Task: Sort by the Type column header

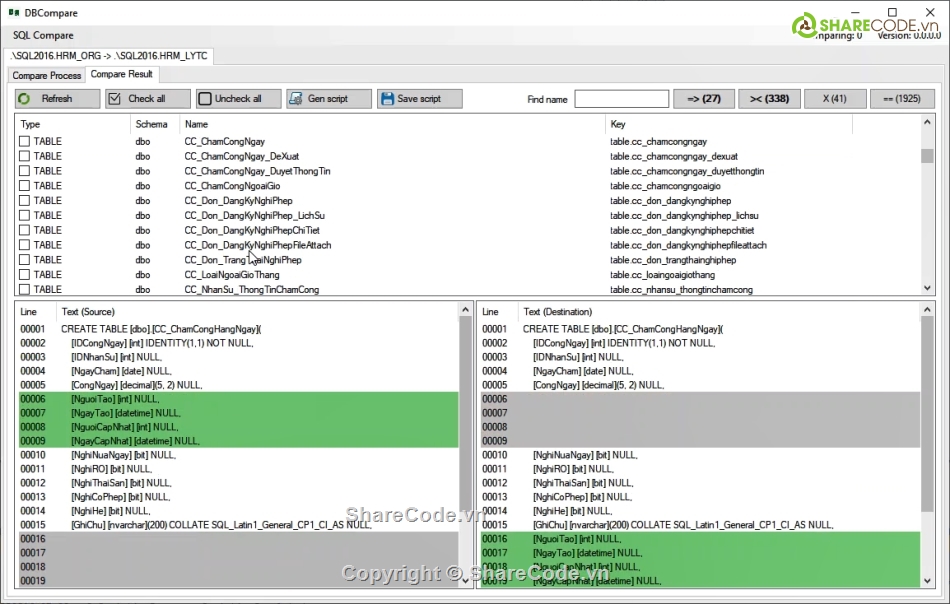Action: click(x=72, y=124)
